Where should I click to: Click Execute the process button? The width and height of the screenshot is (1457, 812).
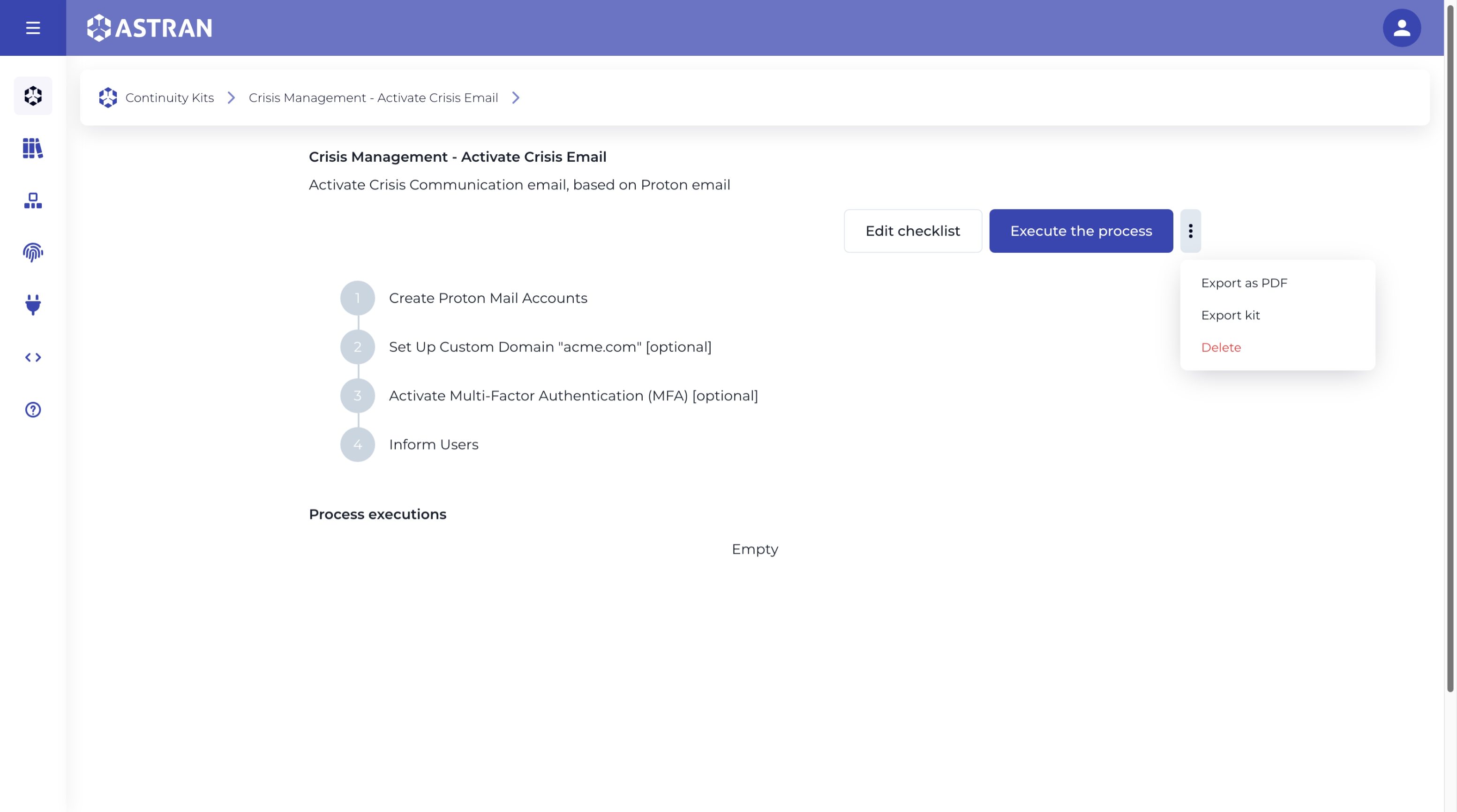[x=1081, y=231]
